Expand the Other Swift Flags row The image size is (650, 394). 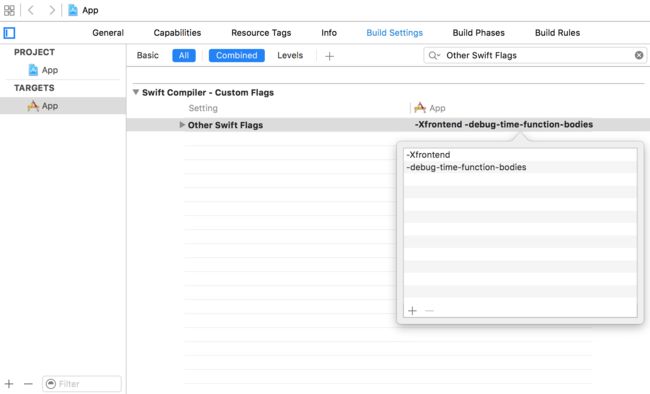click(182, 124)
